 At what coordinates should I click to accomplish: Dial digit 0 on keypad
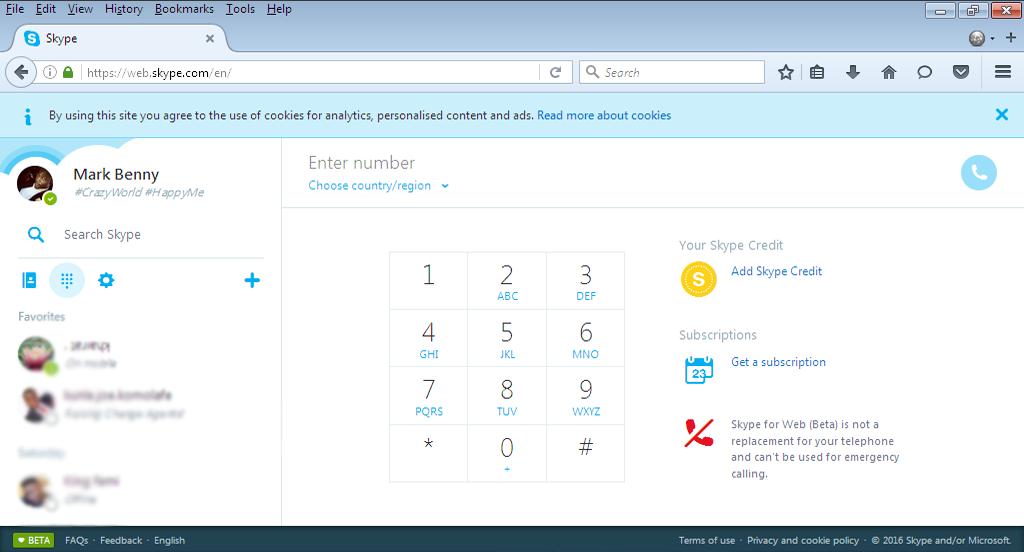point(507,453)
